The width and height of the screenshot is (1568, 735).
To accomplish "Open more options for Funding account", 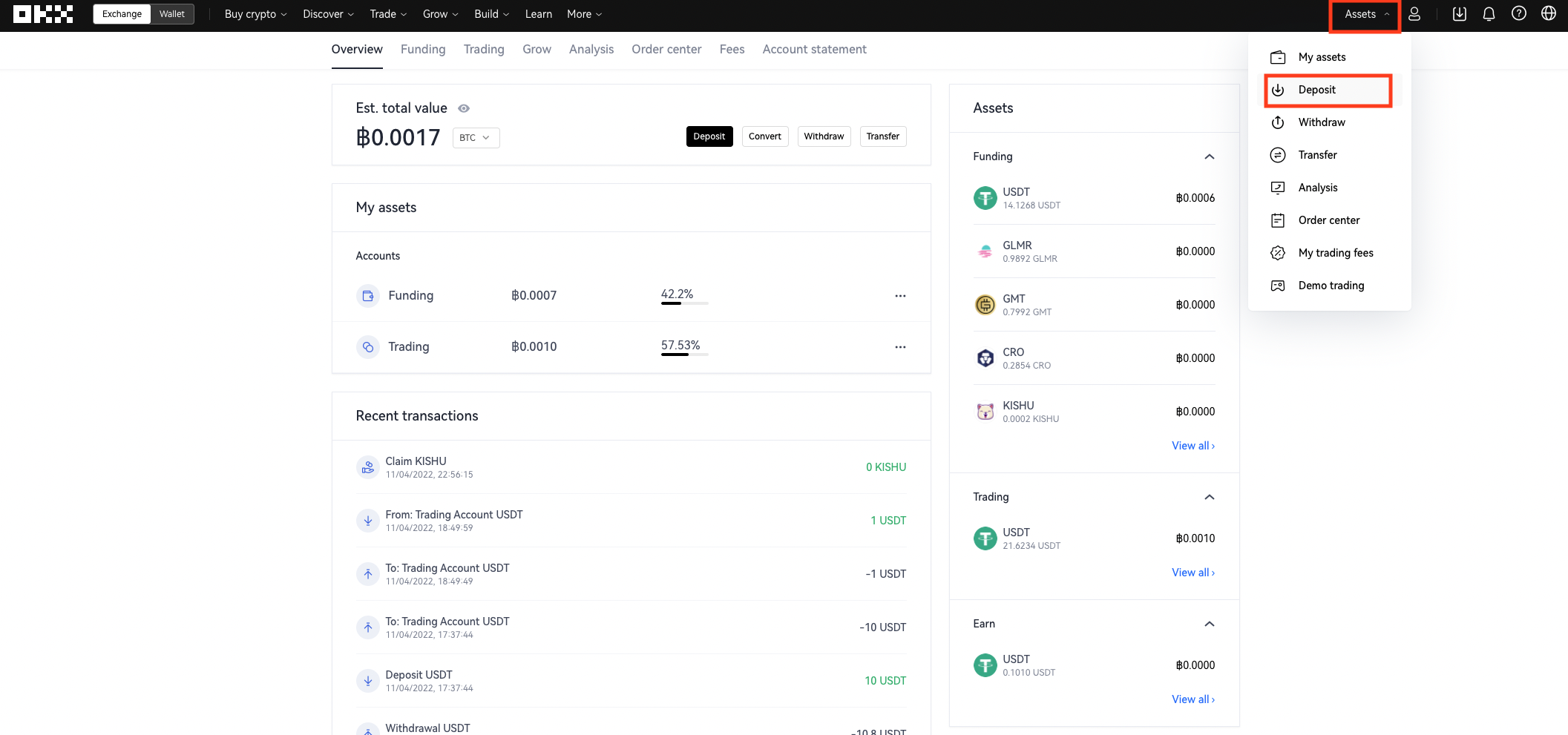I will [900, 296].
